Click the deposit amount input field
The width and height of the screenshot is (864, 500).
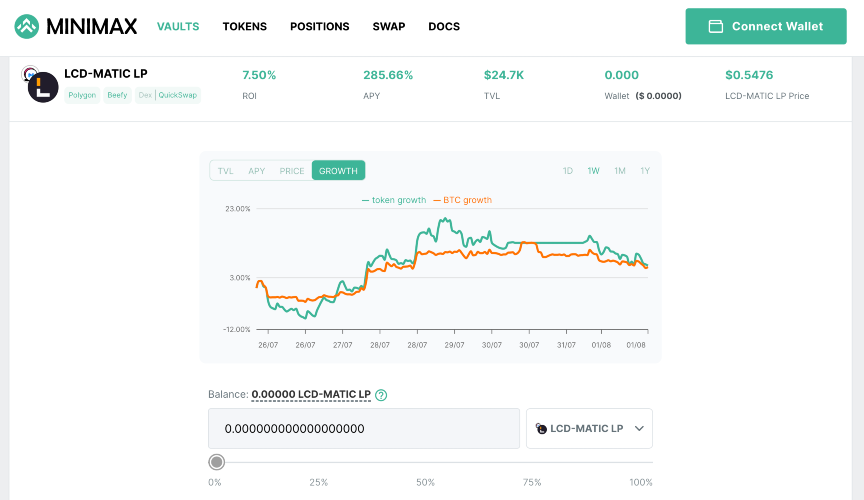pos(364,428)
